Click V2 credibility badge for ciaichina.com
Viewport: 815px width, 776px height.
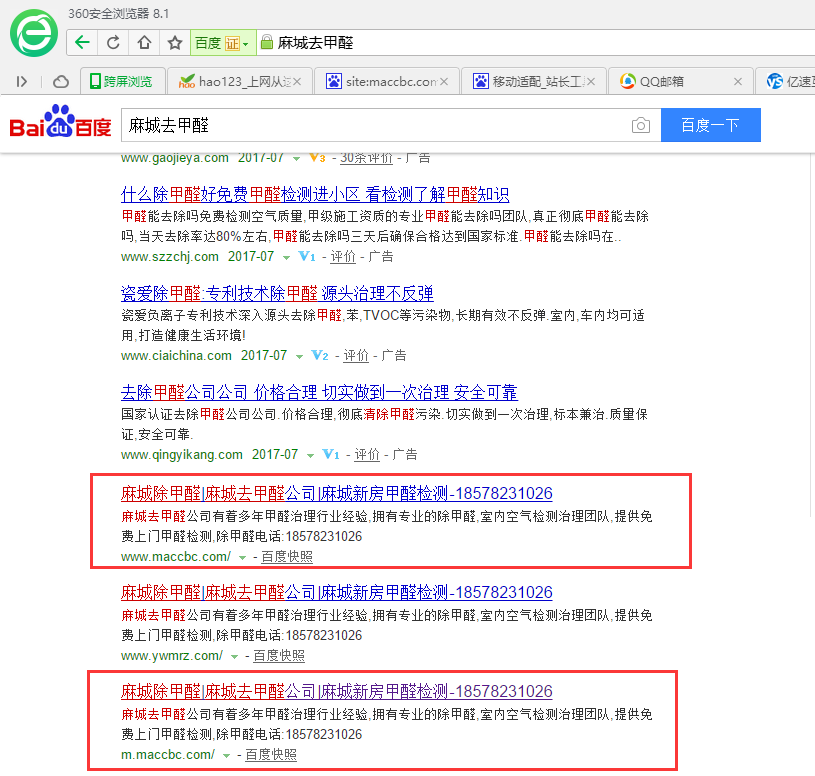(320, 355)
